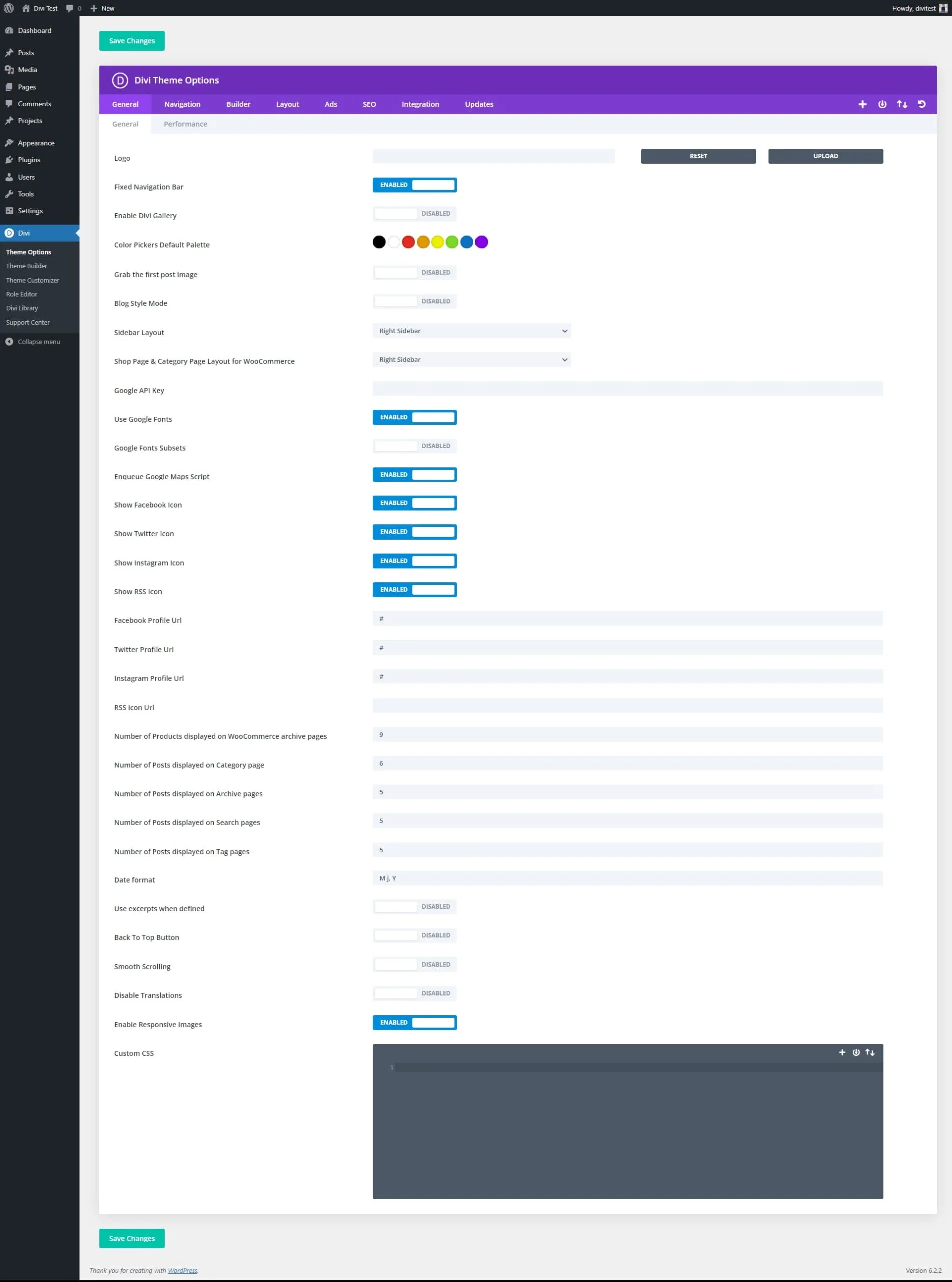The width and height of the screenshot is (952, 1282).
Task: Click the plus icon in Custom CSS editor
Action: (x=842, y=1052)
